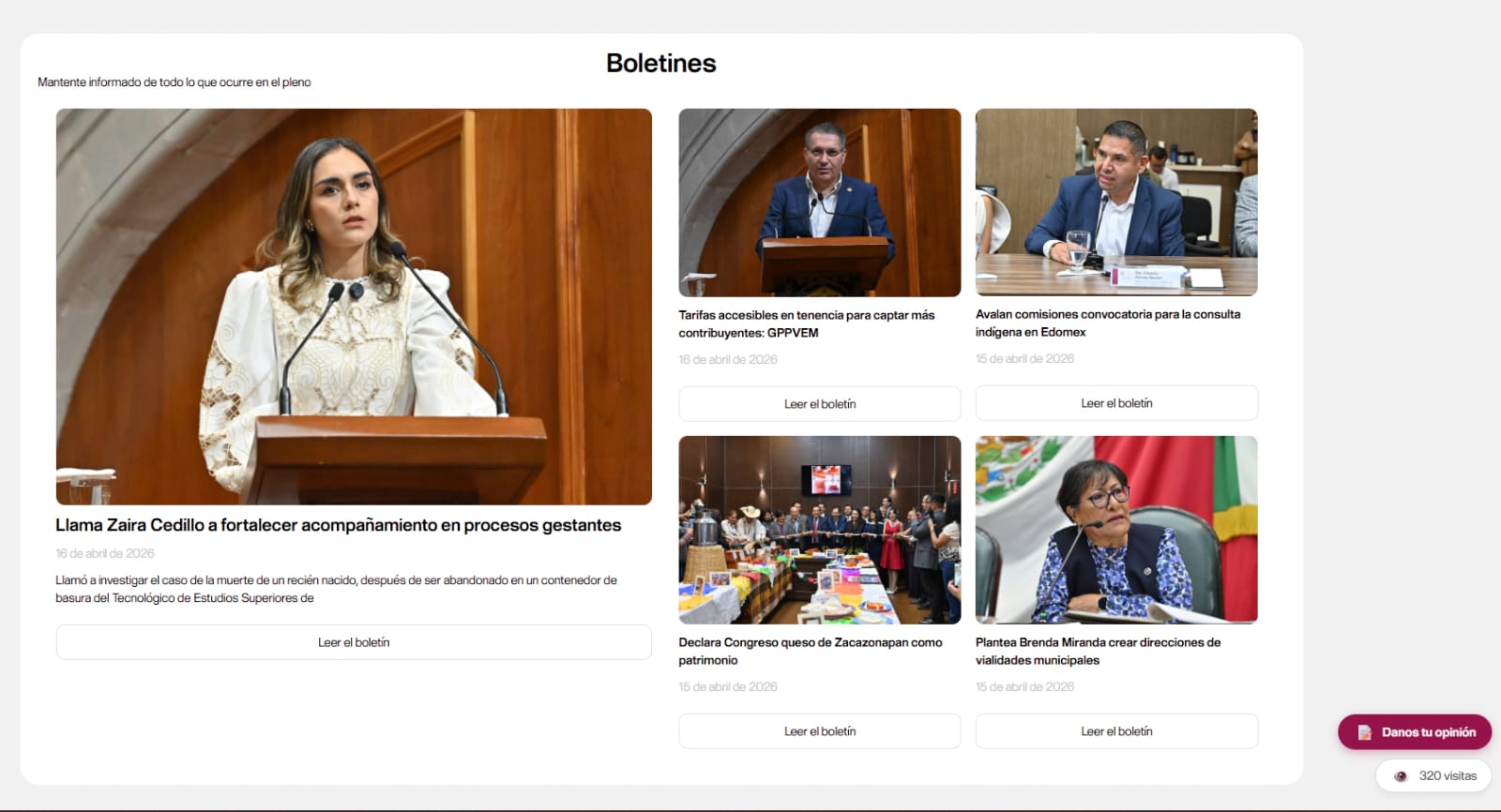Read the boletín about Zaira Cedillo
This screenshot has height=812, width=1501.
coord(354,642)
